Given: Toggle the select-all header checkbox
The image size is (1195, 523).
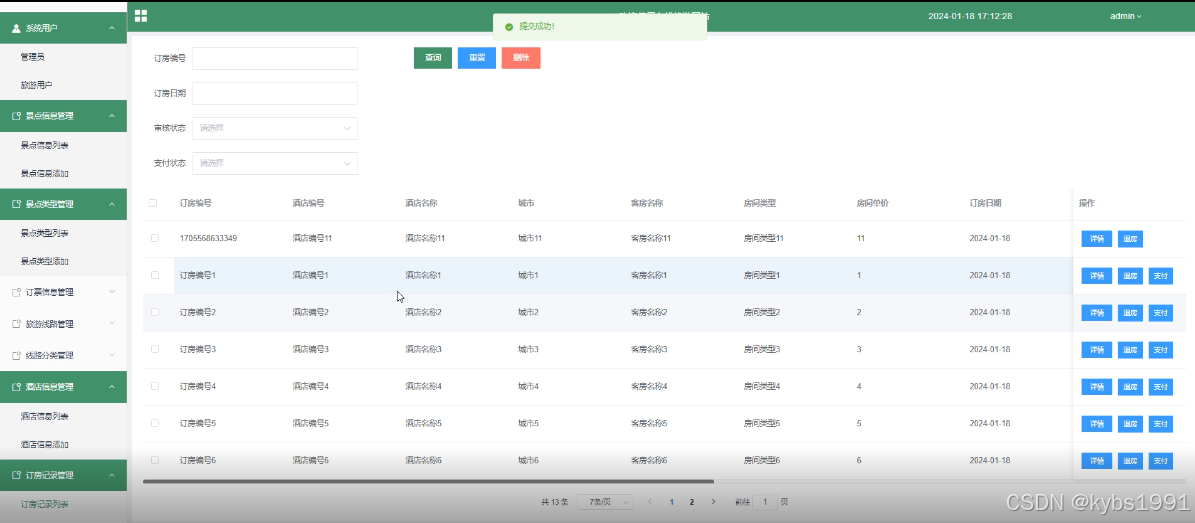Looking at the screenshot, I should tap(153, 203).
